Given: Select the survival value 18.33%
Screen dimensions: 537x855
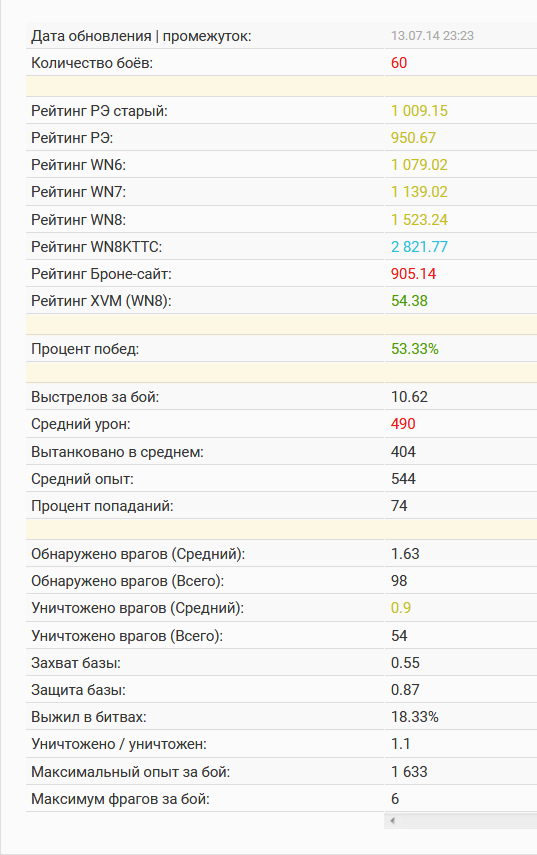Looking at the screenshot, I should (x=415, y=717).
